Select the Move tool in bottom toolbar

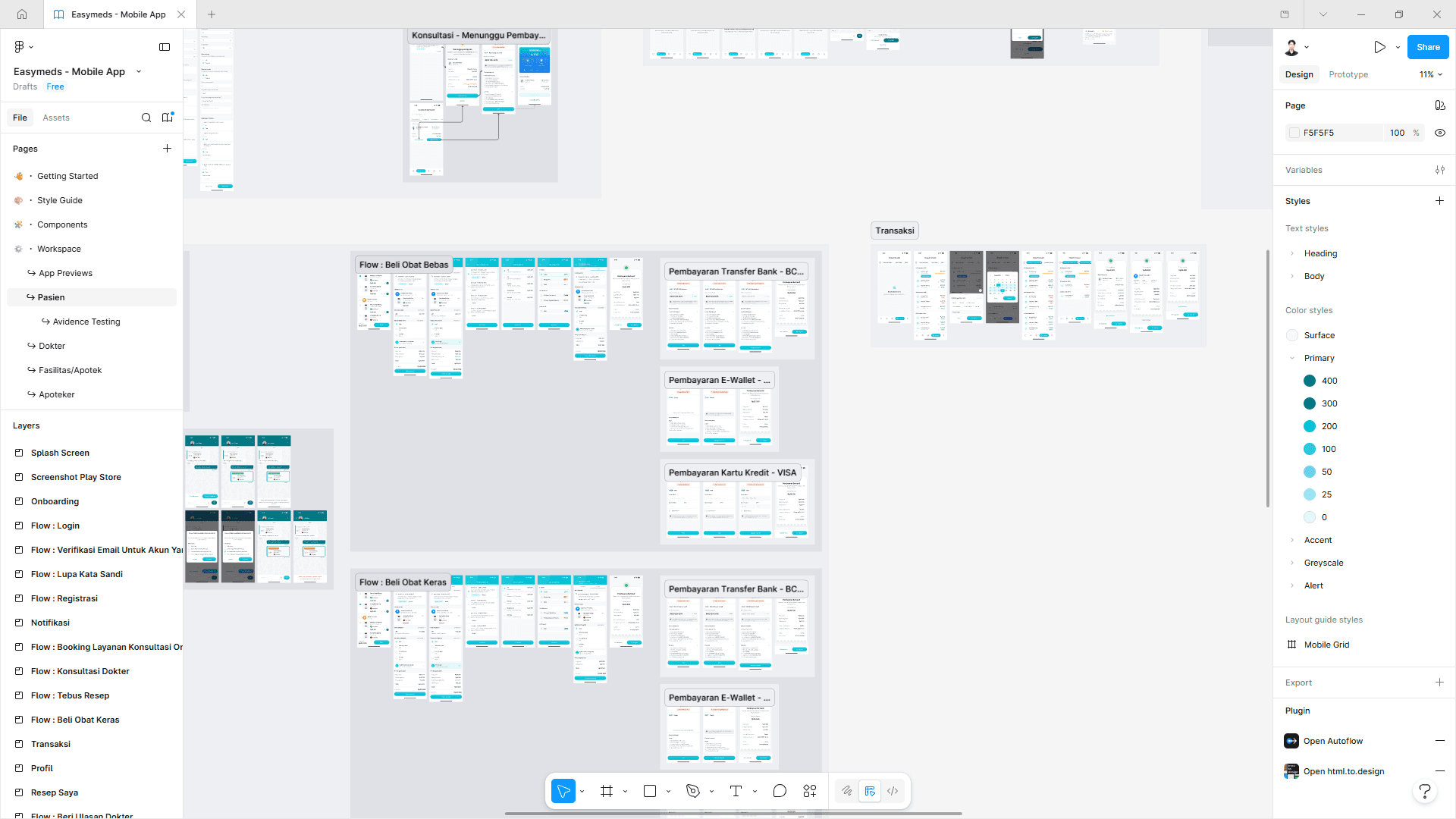coord(563,791)
